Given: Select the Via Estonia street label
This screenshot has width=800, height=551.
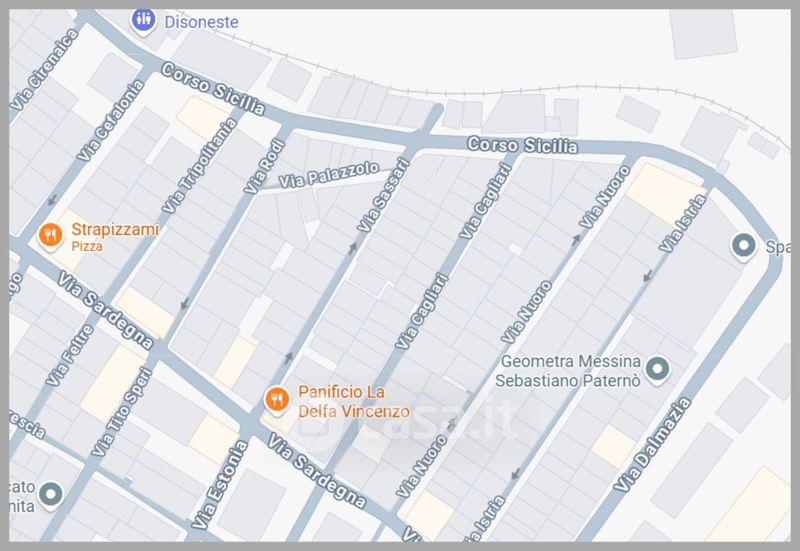Looking at the screenshot, I should 217,487.
